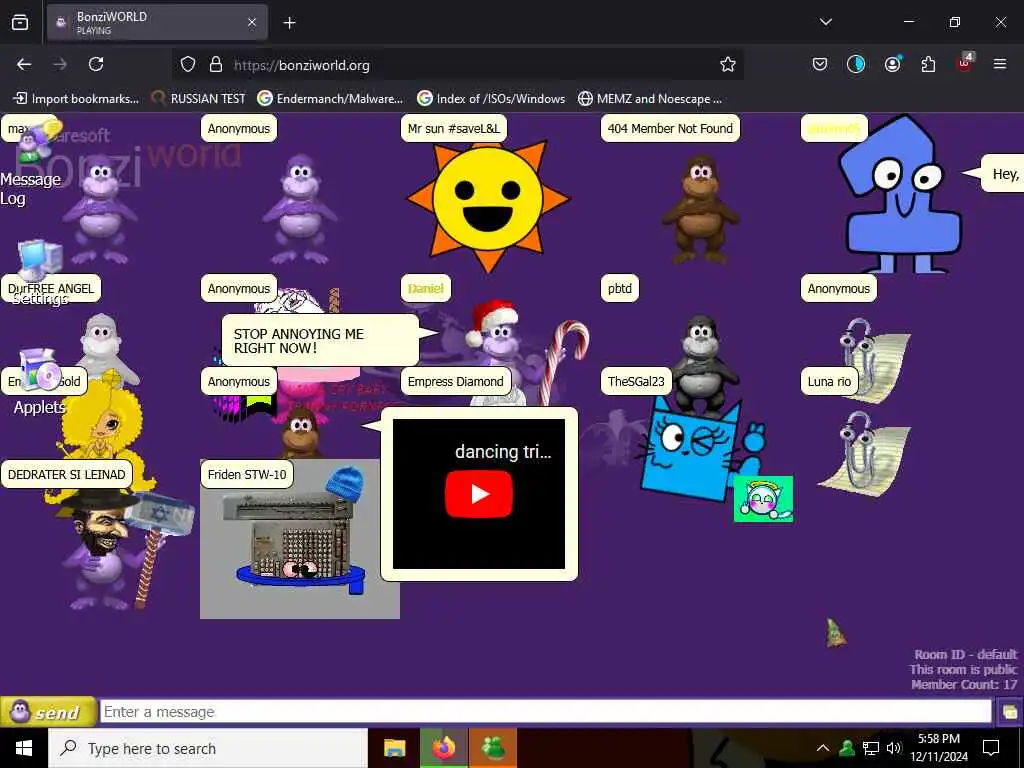This screenshot has width=1024, height=768.
Task: Open a new browser tab
Action: pos(289,23)
